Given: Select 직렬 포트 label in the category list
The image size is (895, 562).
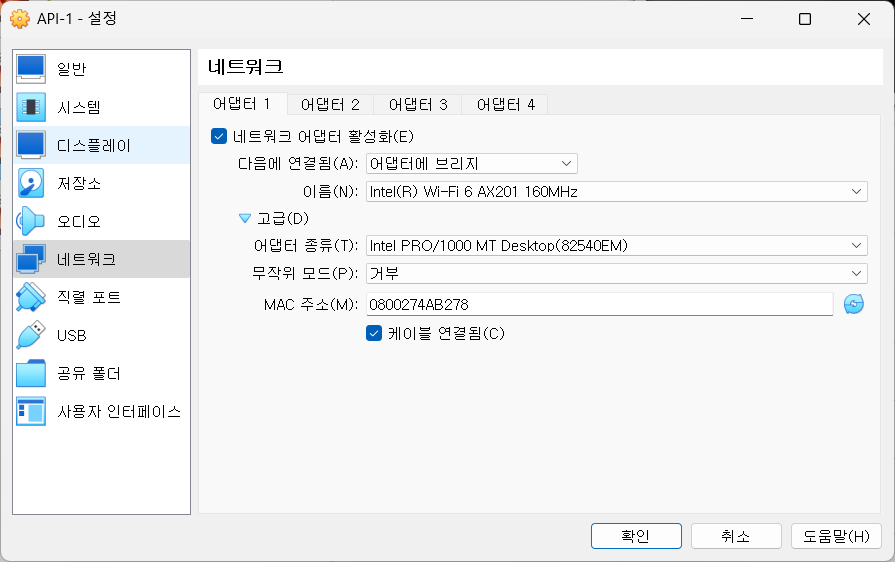Looking at the screenshot, I should [89, 297].
